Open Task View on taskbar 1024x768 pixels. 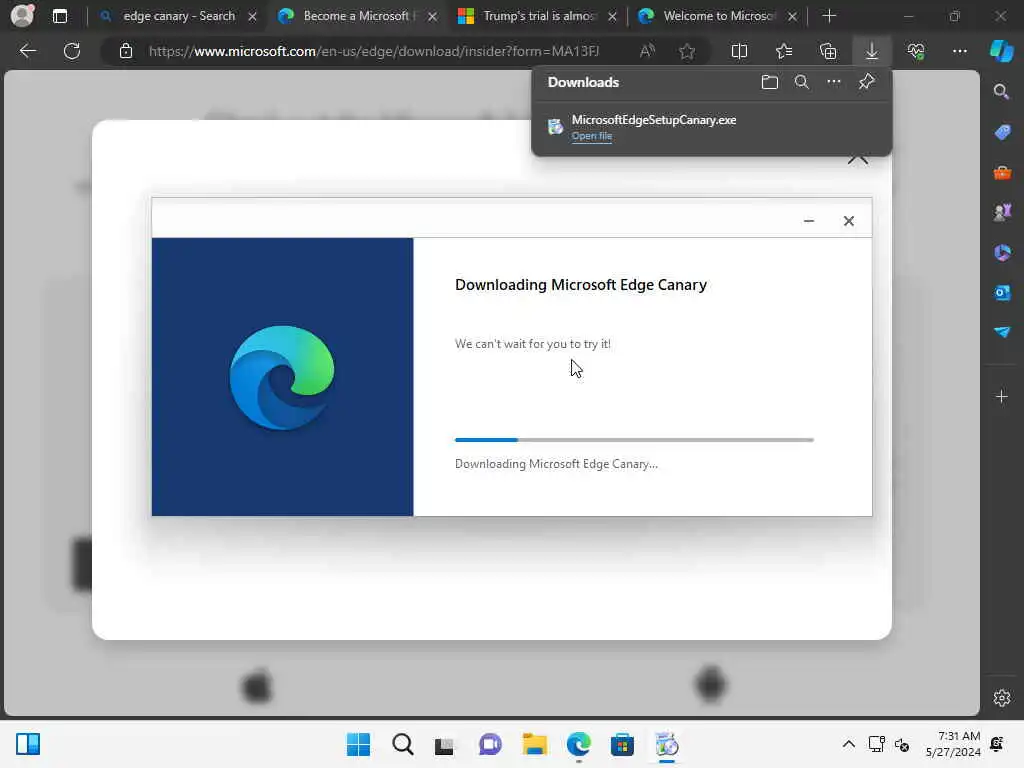445,744
